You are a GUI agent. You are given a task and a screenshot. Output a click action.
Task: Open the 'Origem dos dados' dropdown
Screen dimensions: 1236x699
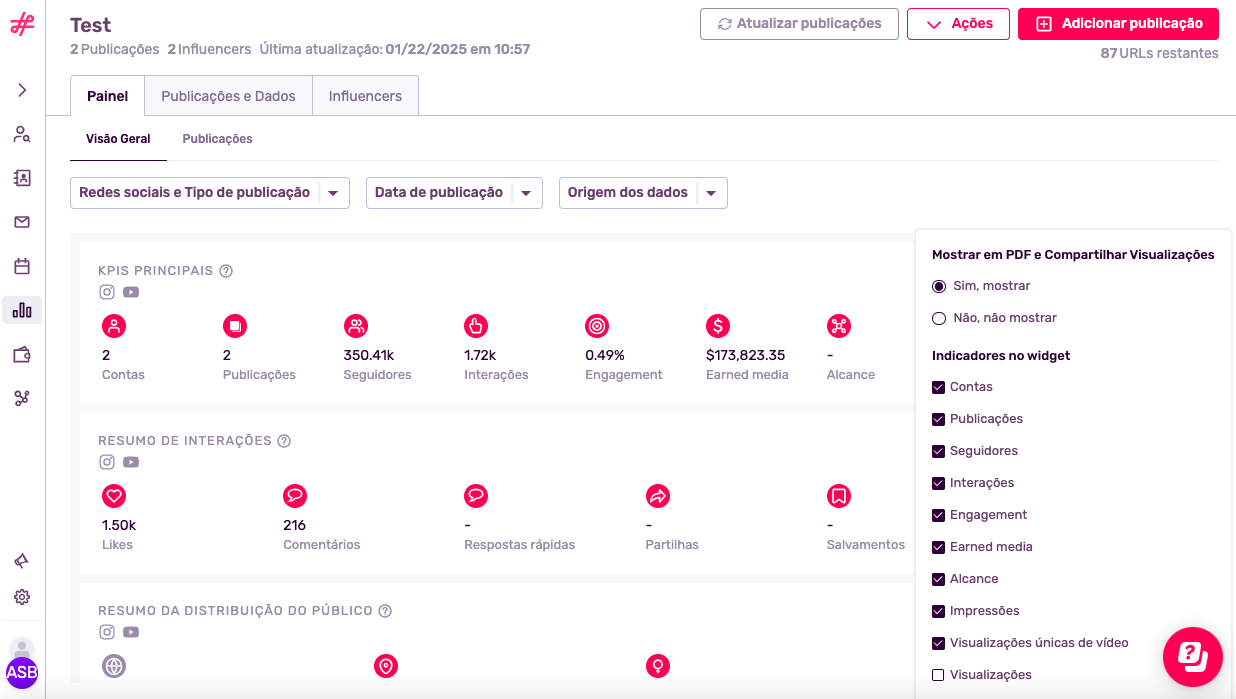point(643,193)
